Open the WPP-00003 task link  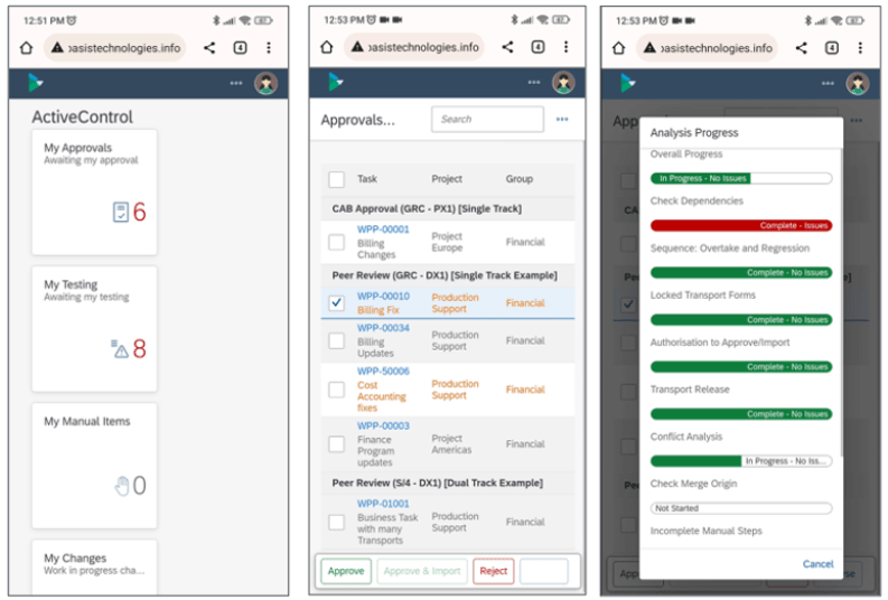click(x=383, y=426)
